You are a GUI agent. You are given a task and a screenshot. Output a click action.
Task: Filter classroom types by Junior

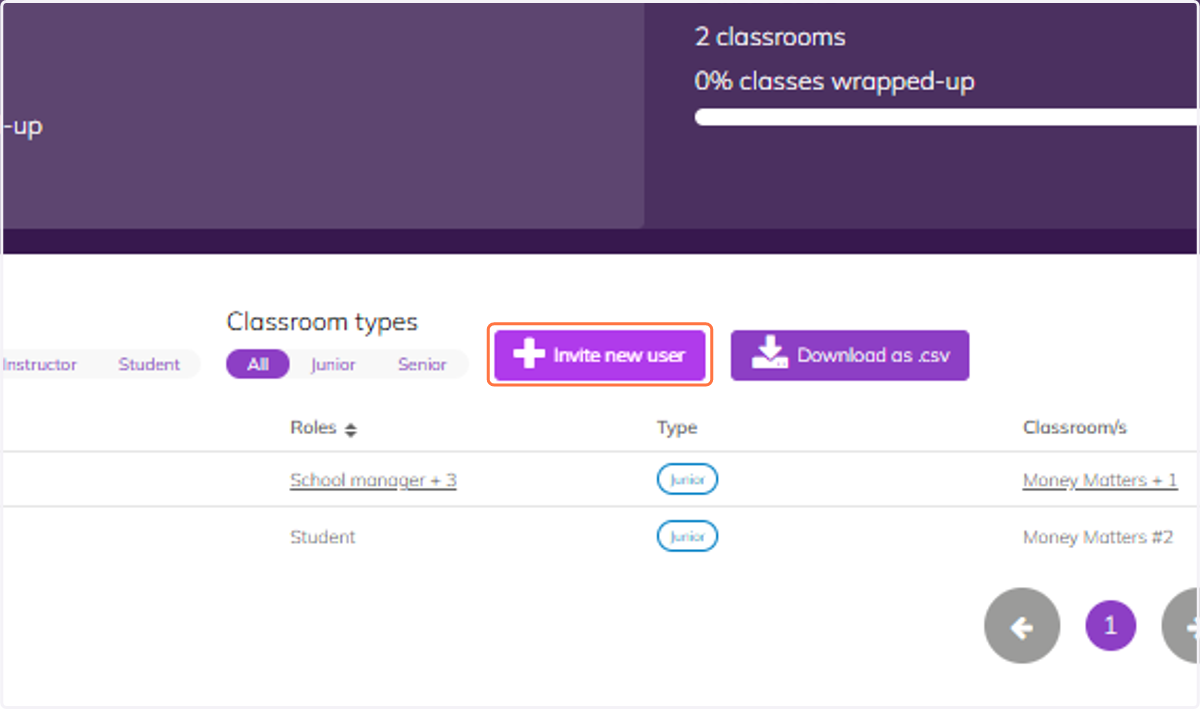333,364
